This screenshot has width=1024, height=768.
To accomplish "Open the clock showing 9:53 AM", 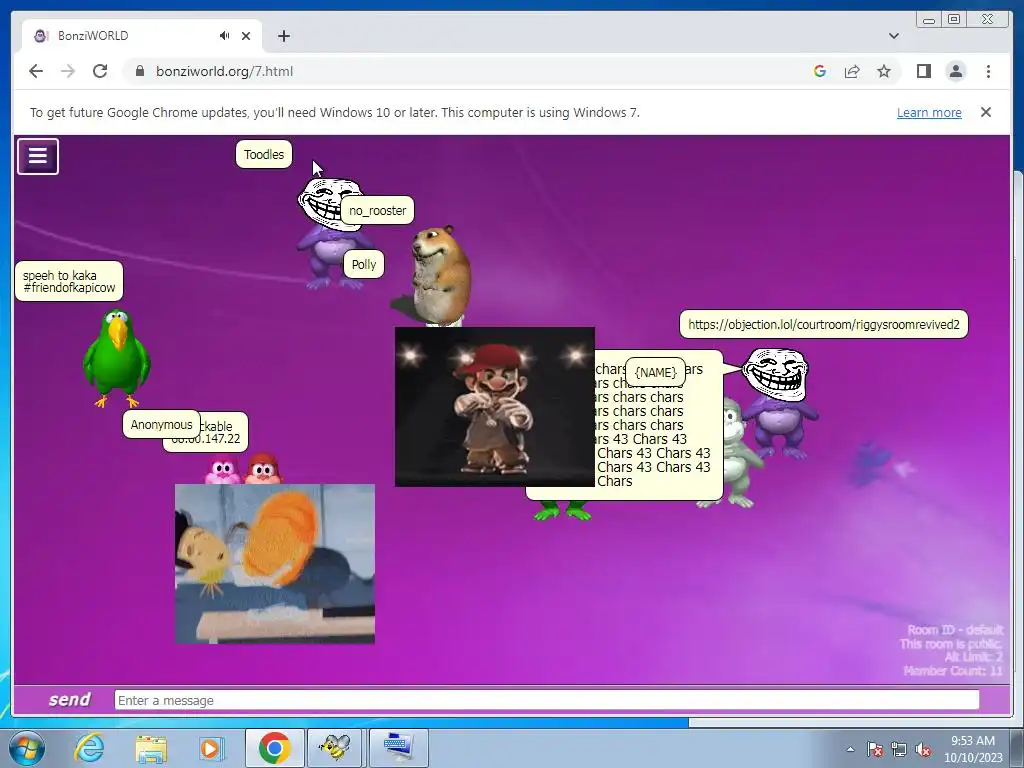I will coord(972,749).
